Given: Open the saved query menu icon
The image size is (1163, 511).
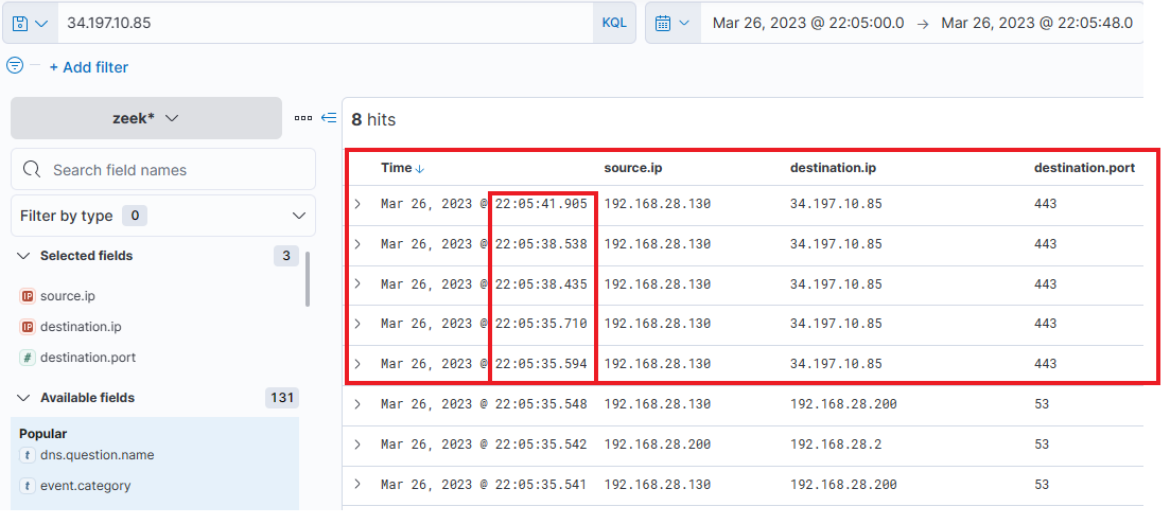Looking at the screenshot, I should 28,22.
